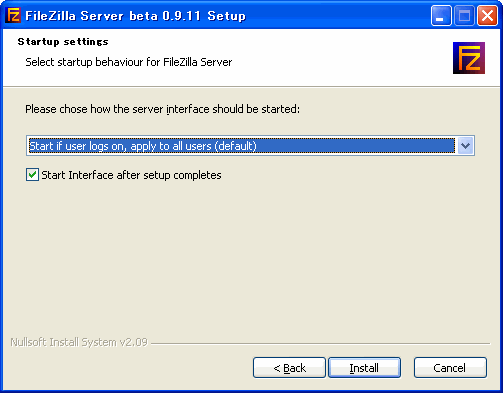Click the 'FileZilla Server beta 0.9.11 Setup' title text
Viewport: 503px width, 393px height.
[x=135, y=16]
